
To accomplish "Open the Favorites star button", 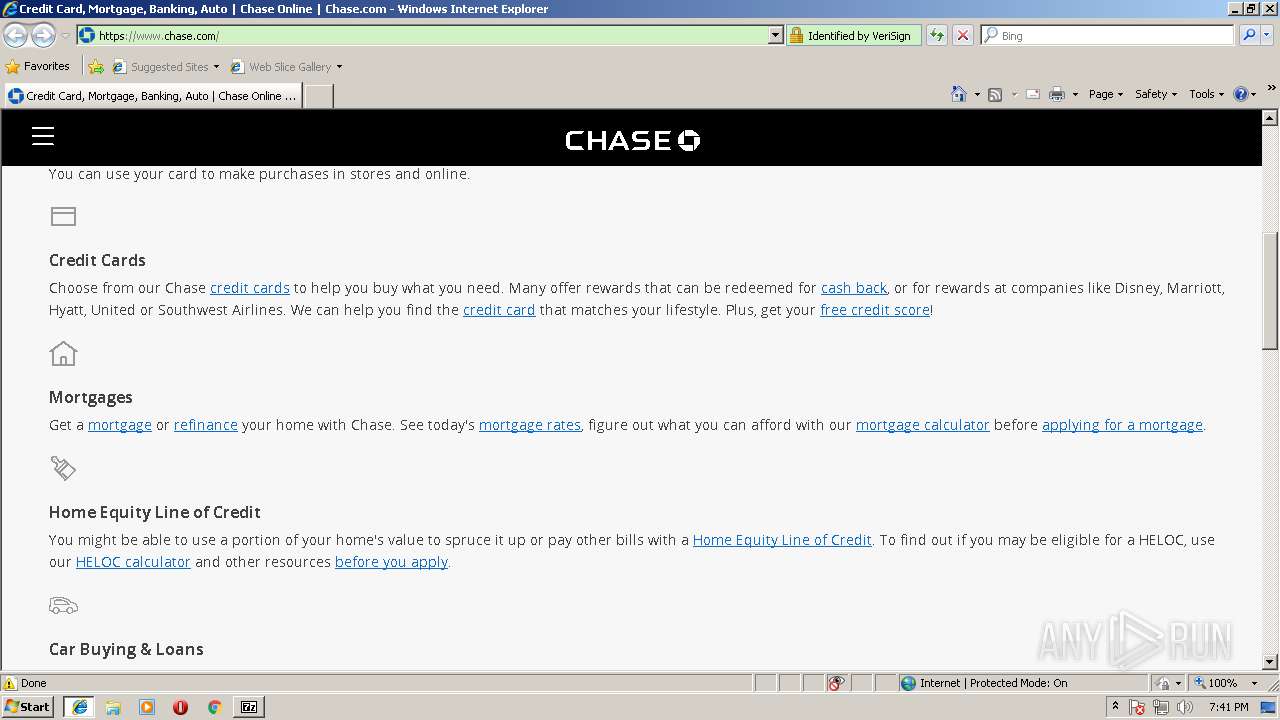I will (37, 67).
